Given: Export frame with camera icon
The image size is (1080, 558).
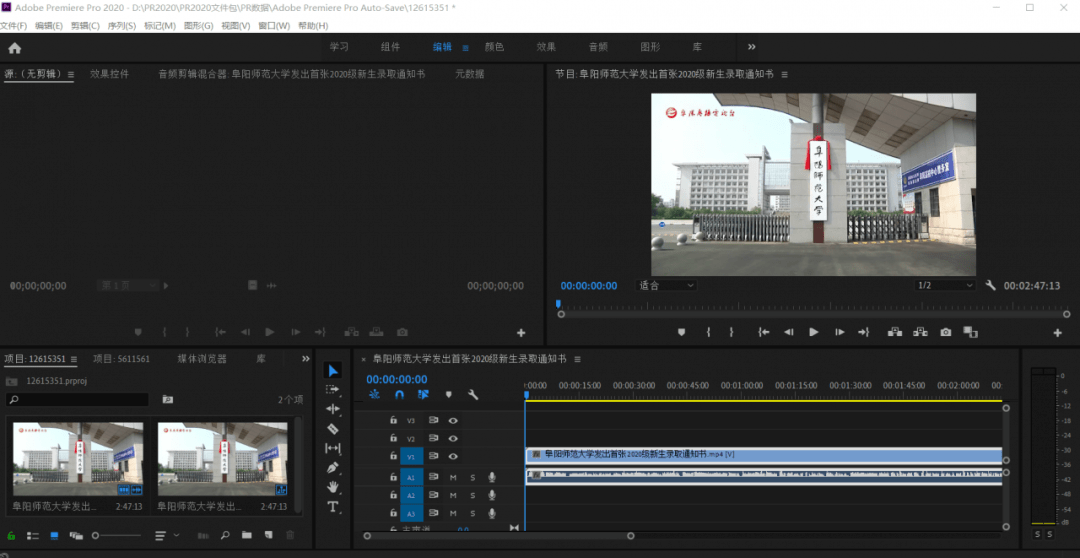Looking at the screenshot, I should (946, 332).
